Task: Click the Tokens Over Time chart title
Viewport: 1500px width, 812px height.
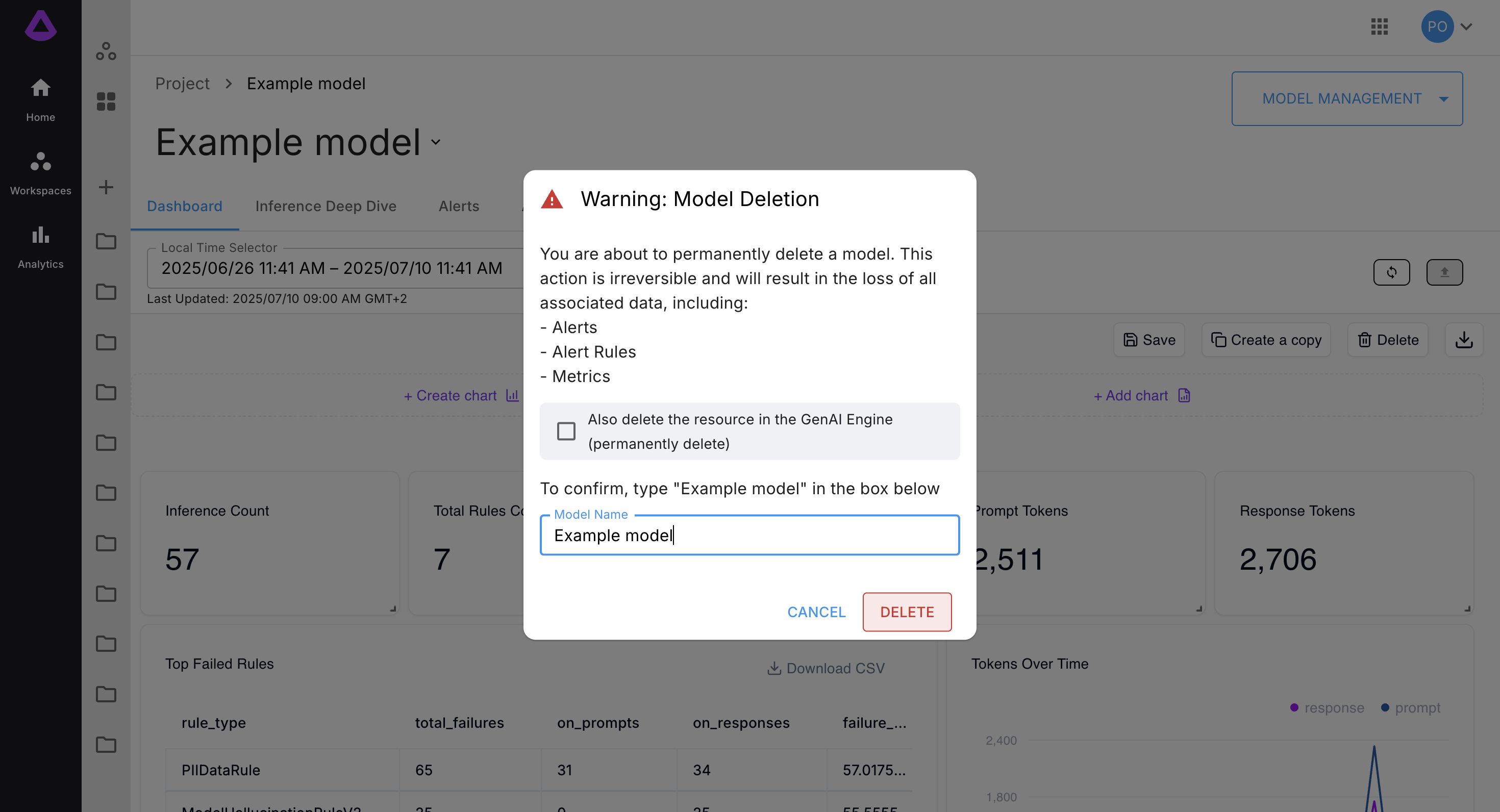Action: [1029, 664]
